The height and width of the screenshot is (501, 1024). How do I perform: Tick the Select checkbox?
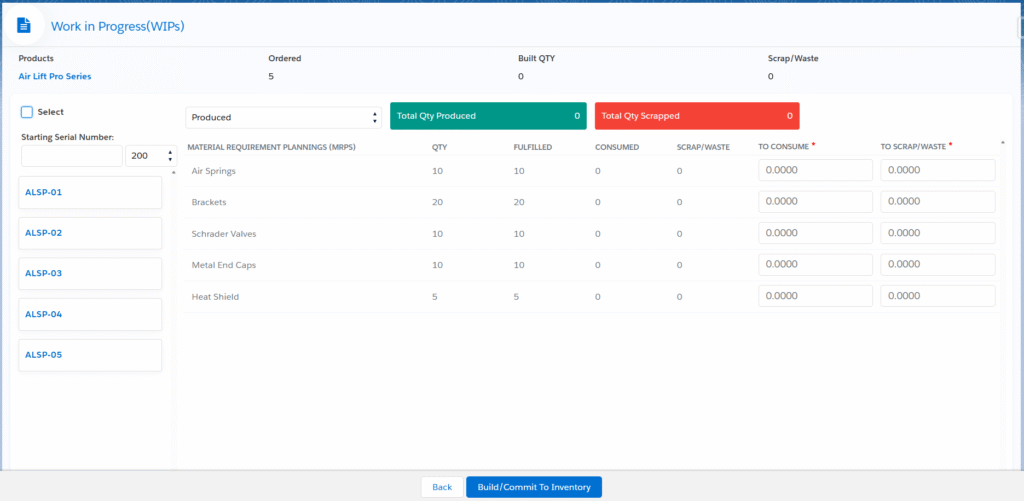pos(27,112)
